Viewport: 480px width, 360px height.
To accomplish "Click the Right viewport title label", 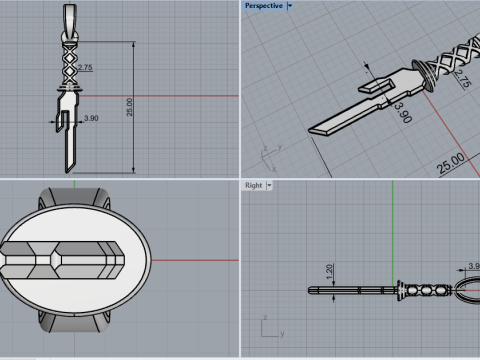I will (253, 185).
